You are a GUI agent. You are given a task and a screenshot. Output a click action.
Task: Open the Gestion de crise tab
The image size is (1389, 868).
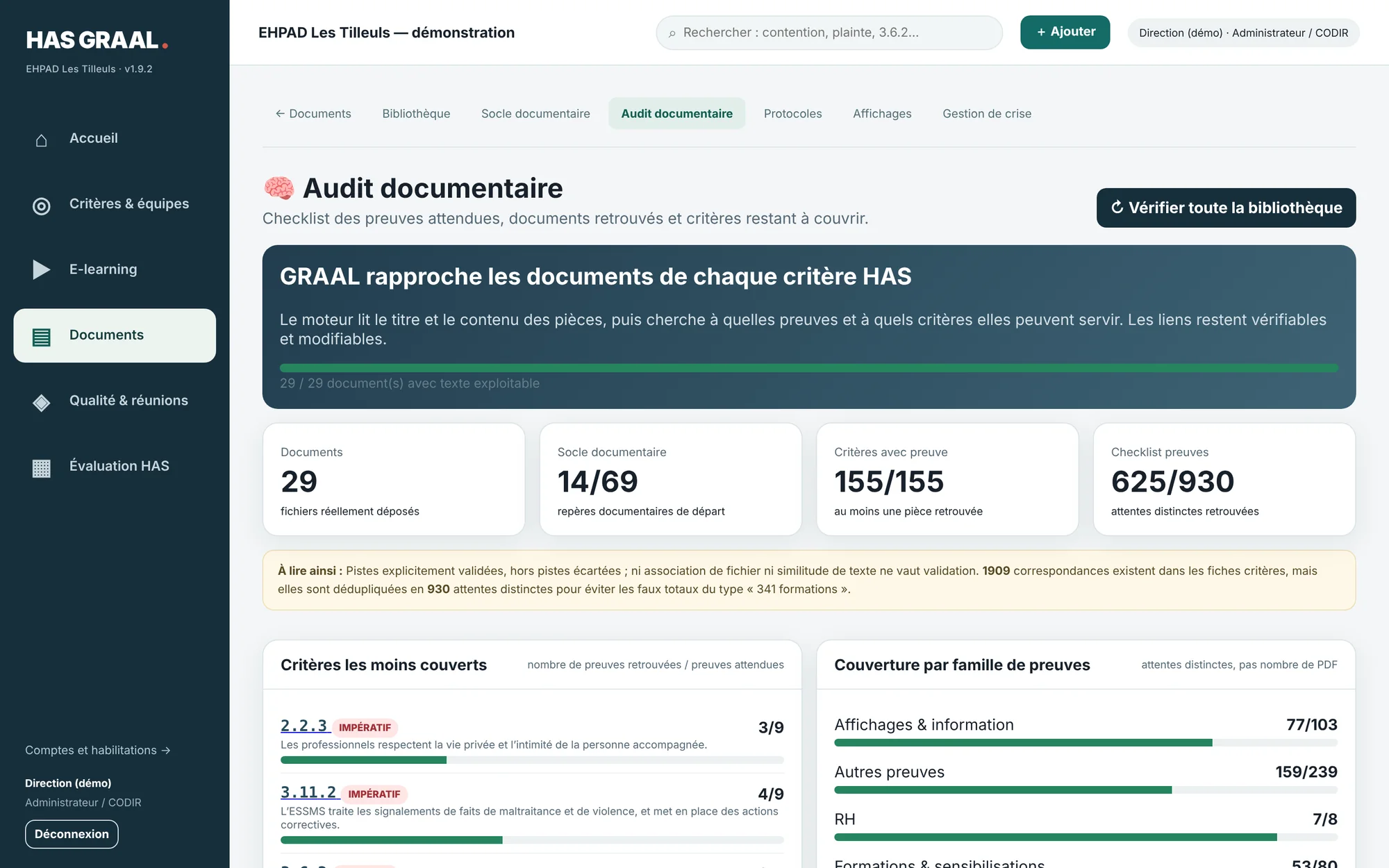pos(987,113)
